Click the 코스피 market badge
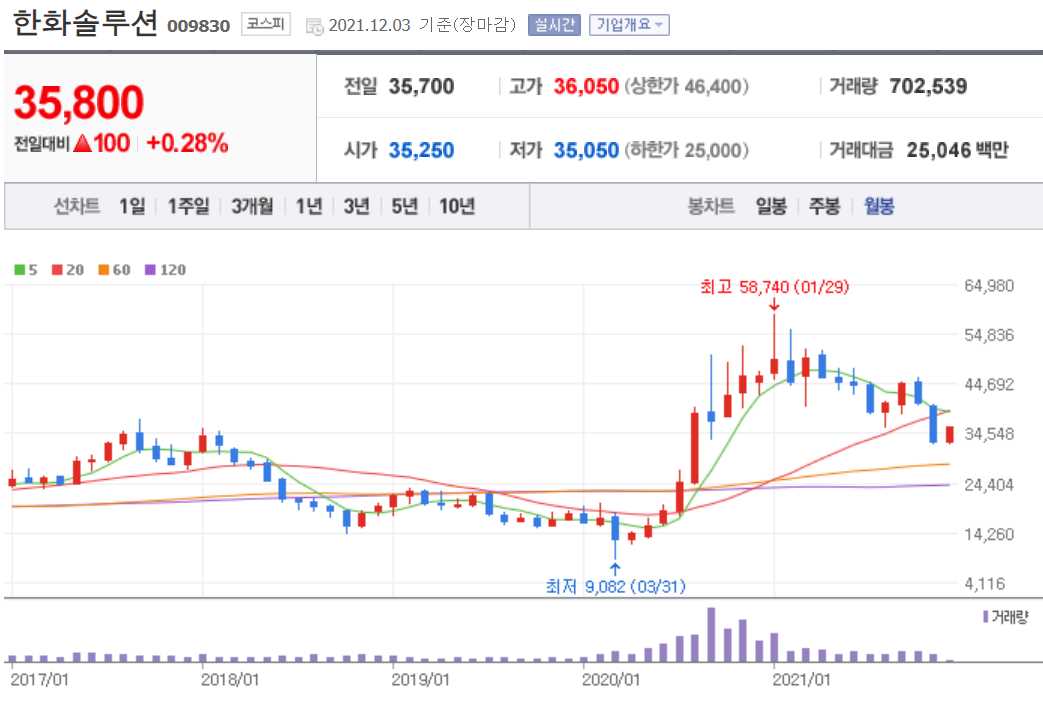The image size is (1043, 703). tap(265, 25)
